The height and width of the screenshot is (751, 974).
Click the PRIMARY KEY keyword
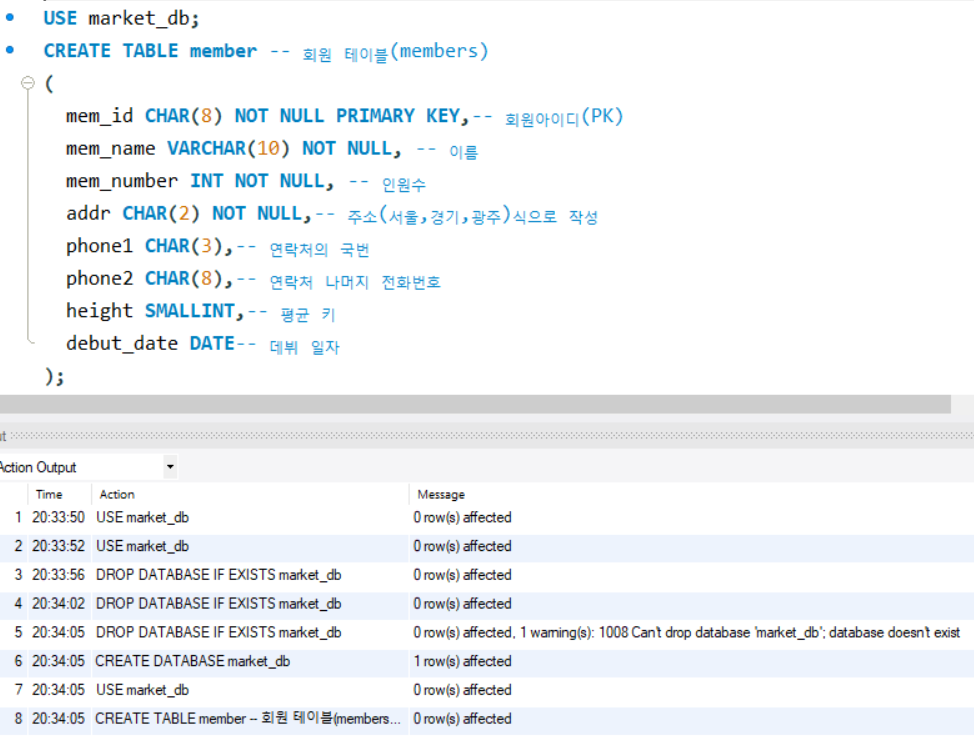click(398, 116)
